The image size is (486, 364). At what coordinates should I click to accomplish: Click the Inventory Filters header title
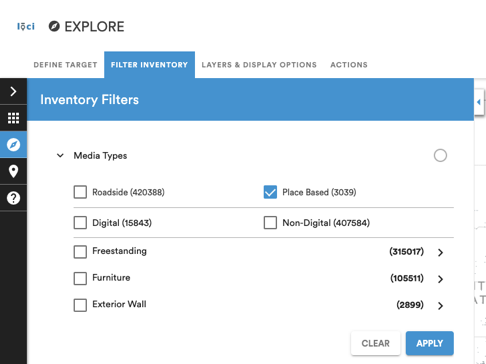[x=89, y=100]
